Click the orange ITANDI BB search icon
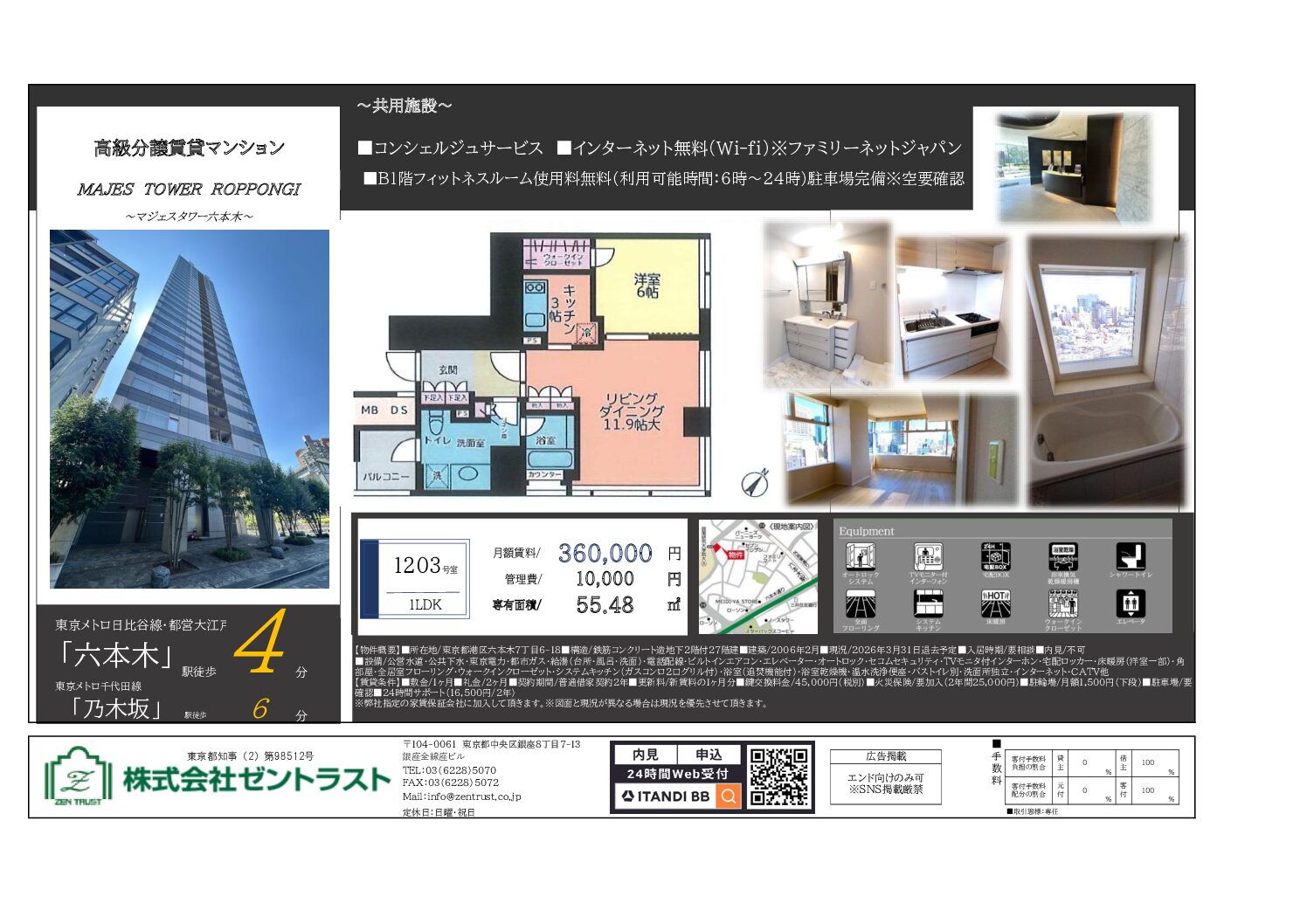 (x=728, y=796)
